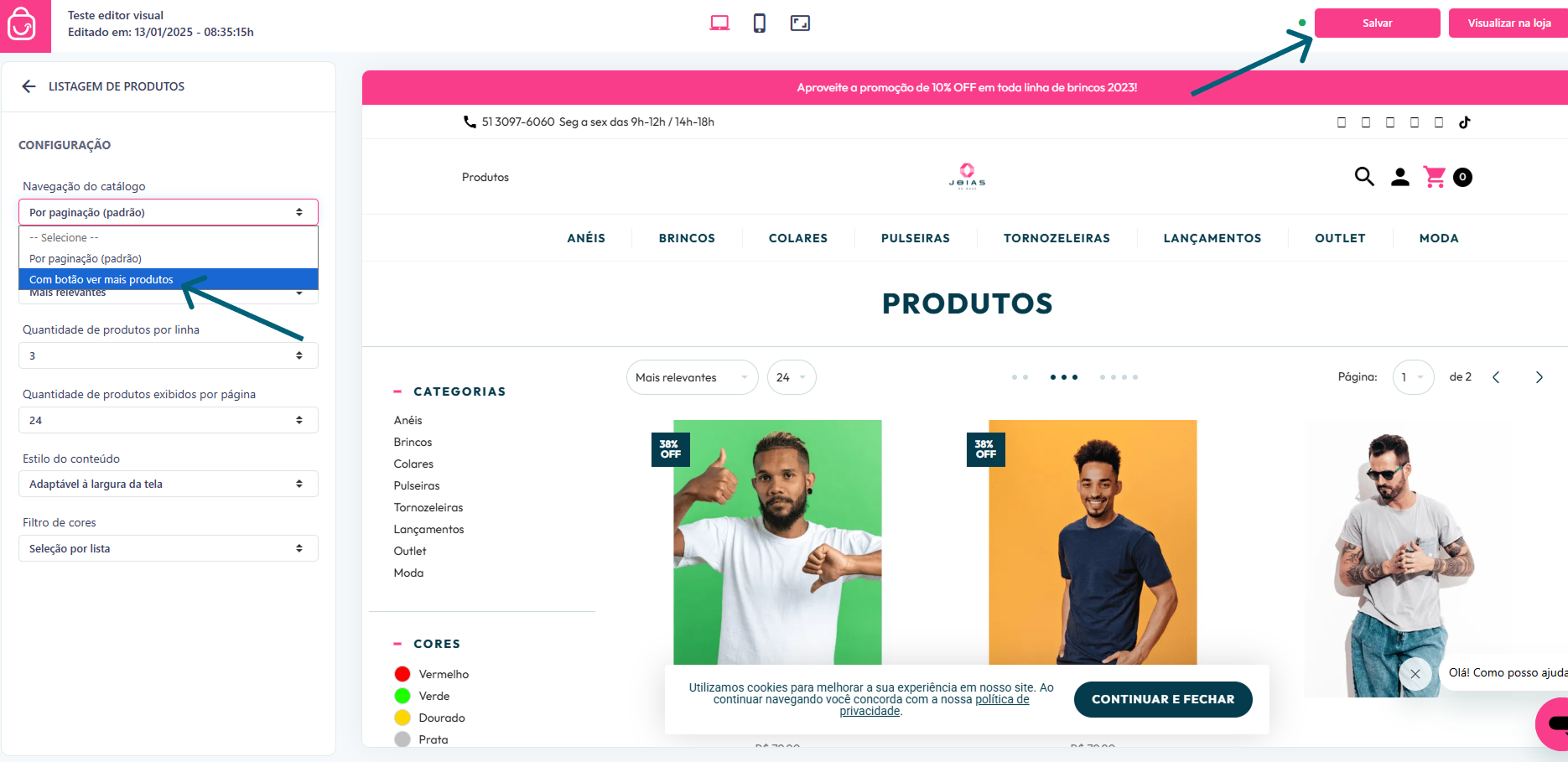1568x762 pixels.
Task: Open user account icon
Action: [x=1400, y=177]
